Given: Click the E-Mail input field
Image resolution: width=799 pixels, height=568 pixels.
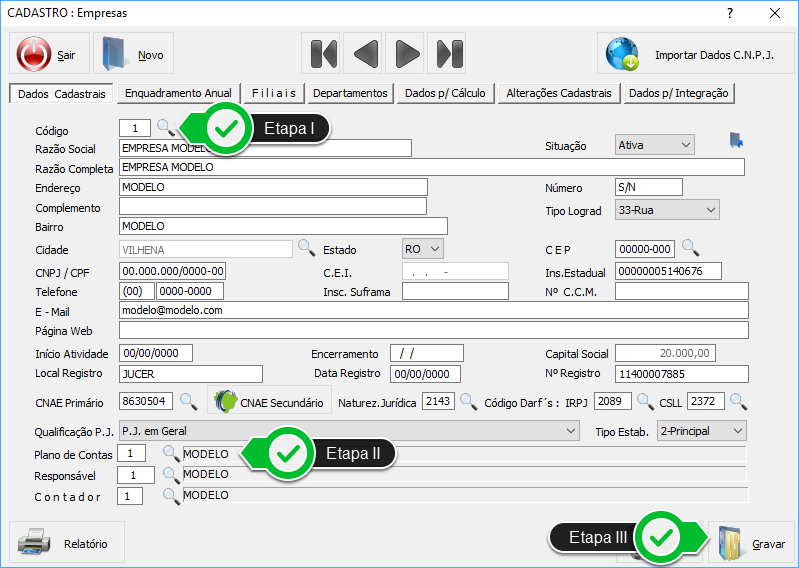Looking at the screenshot, I should coord(434,310).
